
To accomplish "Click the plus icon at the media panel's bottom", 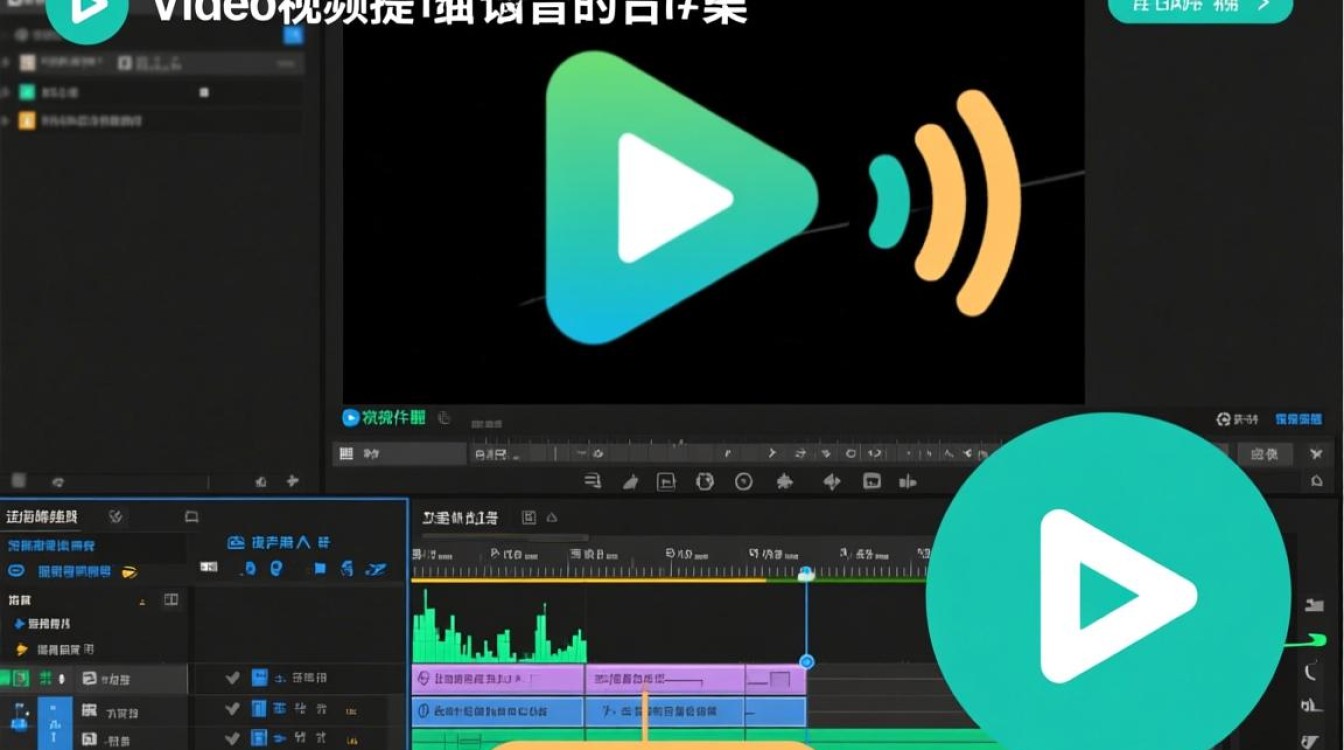I will 292,481.
